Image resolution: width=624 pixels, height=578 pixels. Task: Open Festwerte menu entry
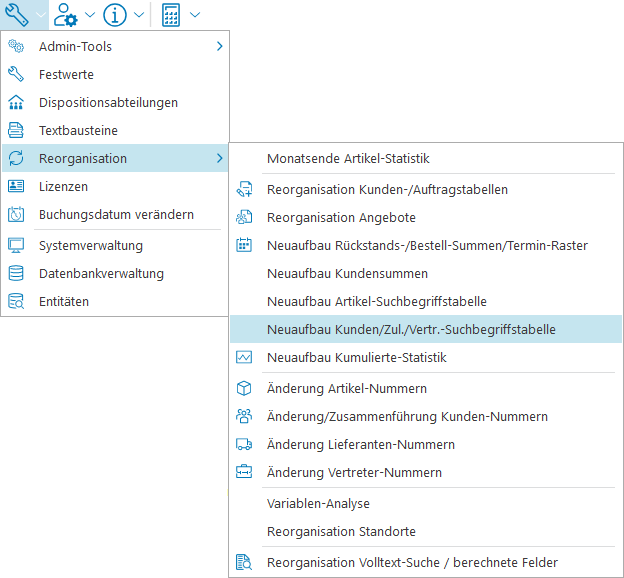(x=66, y=74)
